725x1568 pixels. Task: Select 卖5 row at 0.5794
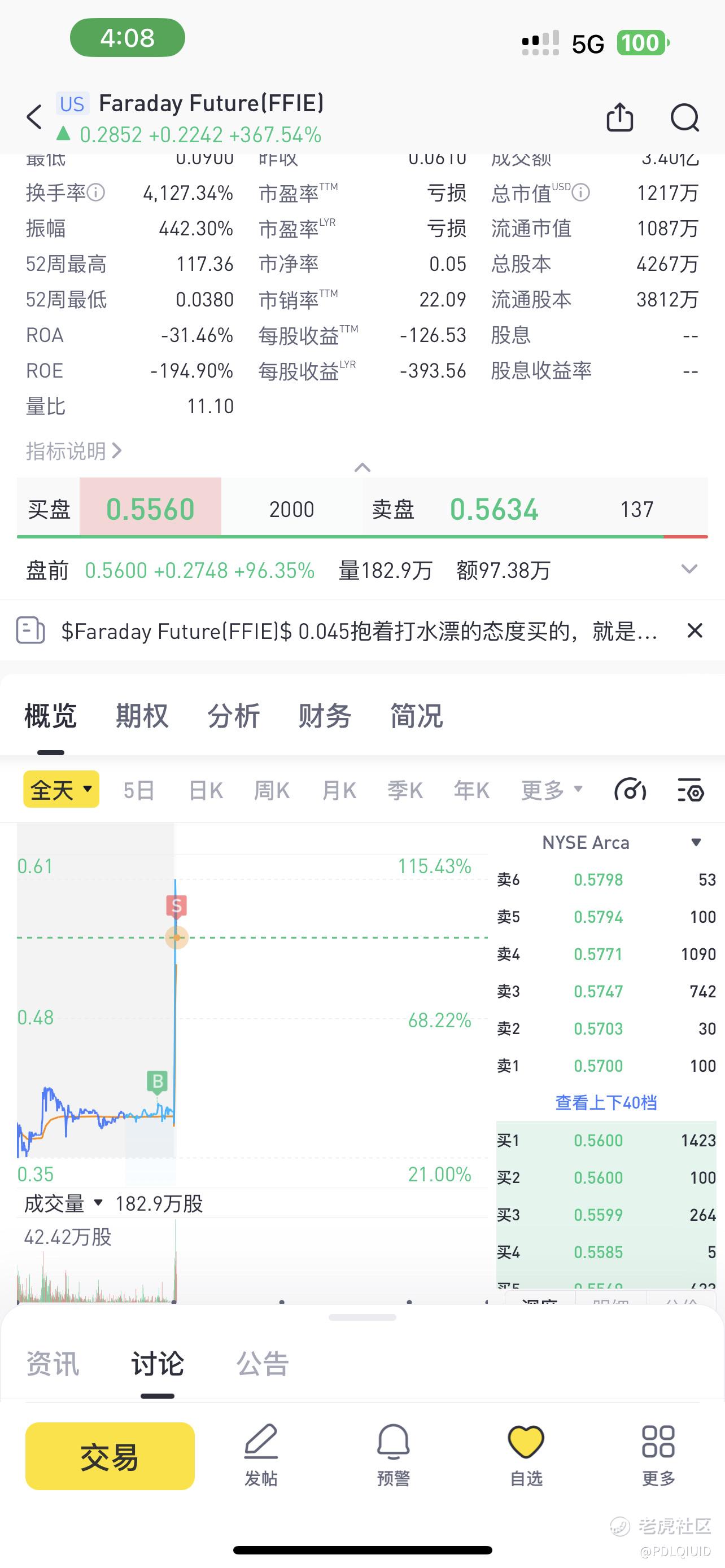(606, 917)
